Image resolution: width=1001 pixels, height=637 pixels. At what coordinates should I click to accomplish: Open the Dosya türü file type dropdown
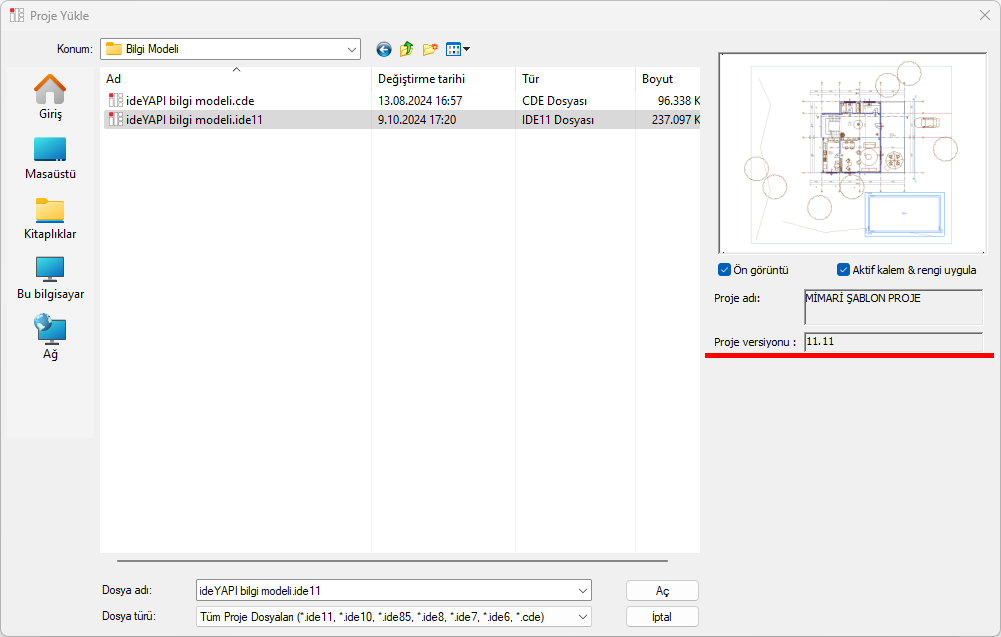pos(583,617)
